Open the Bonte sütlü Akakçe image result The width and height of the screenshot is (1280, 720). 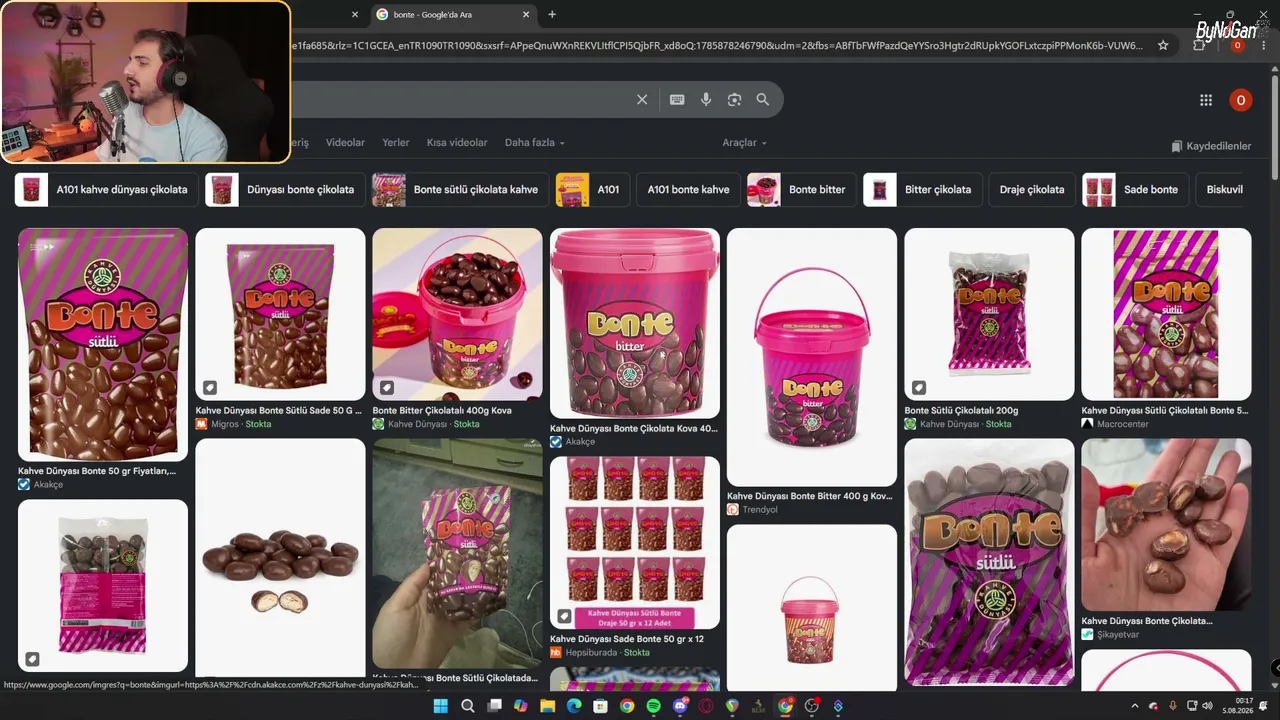tap(103, 344)
